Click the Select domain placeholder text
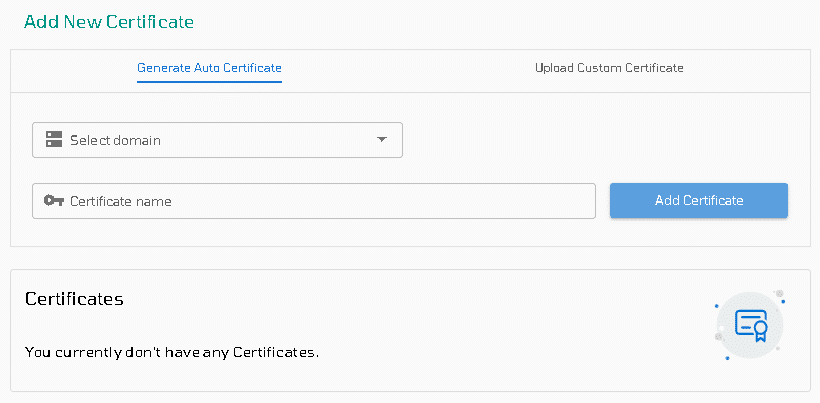820x403 pixels. coord(116,140)
